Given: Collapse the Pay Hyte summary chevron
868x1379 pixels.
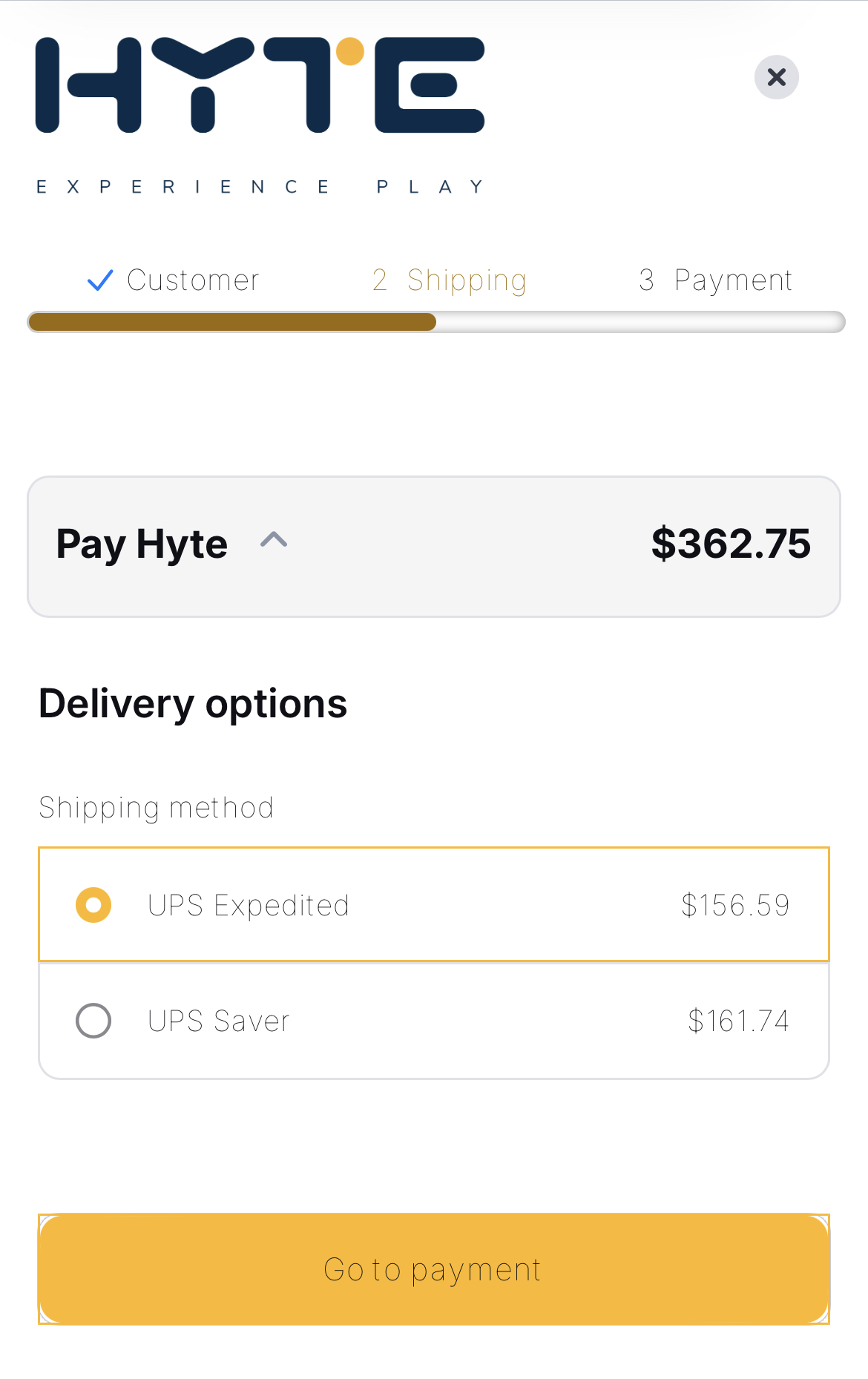Looking at the screenshot, I should click(274, 539).
